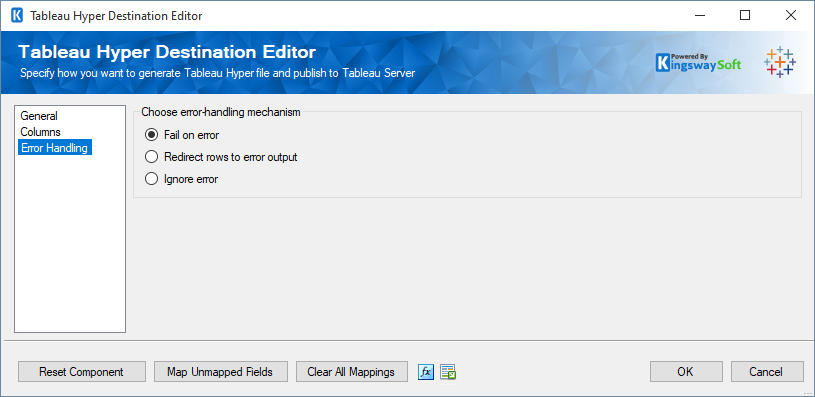The height and width of the screenshot is (397, 815).
Task: Click the Tableau Hyper Destination Editor banner heading
Action: pyautogui.click(x=167, y=52)
